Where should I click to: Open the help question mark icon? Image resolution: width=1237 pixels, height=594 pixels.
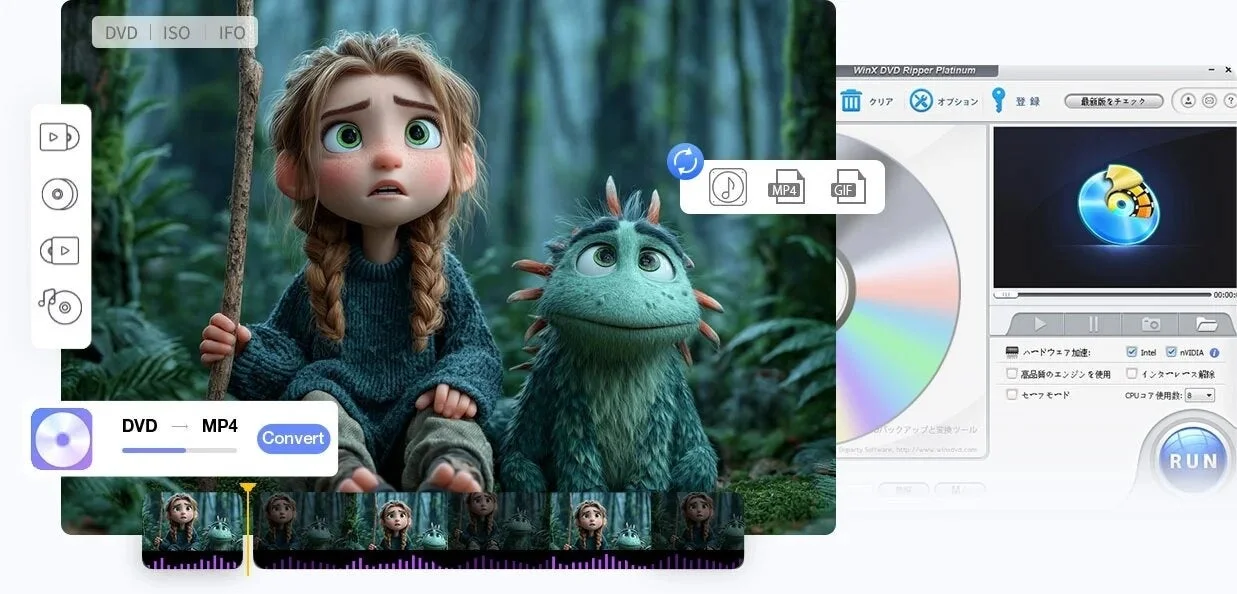coord(1230,101)
